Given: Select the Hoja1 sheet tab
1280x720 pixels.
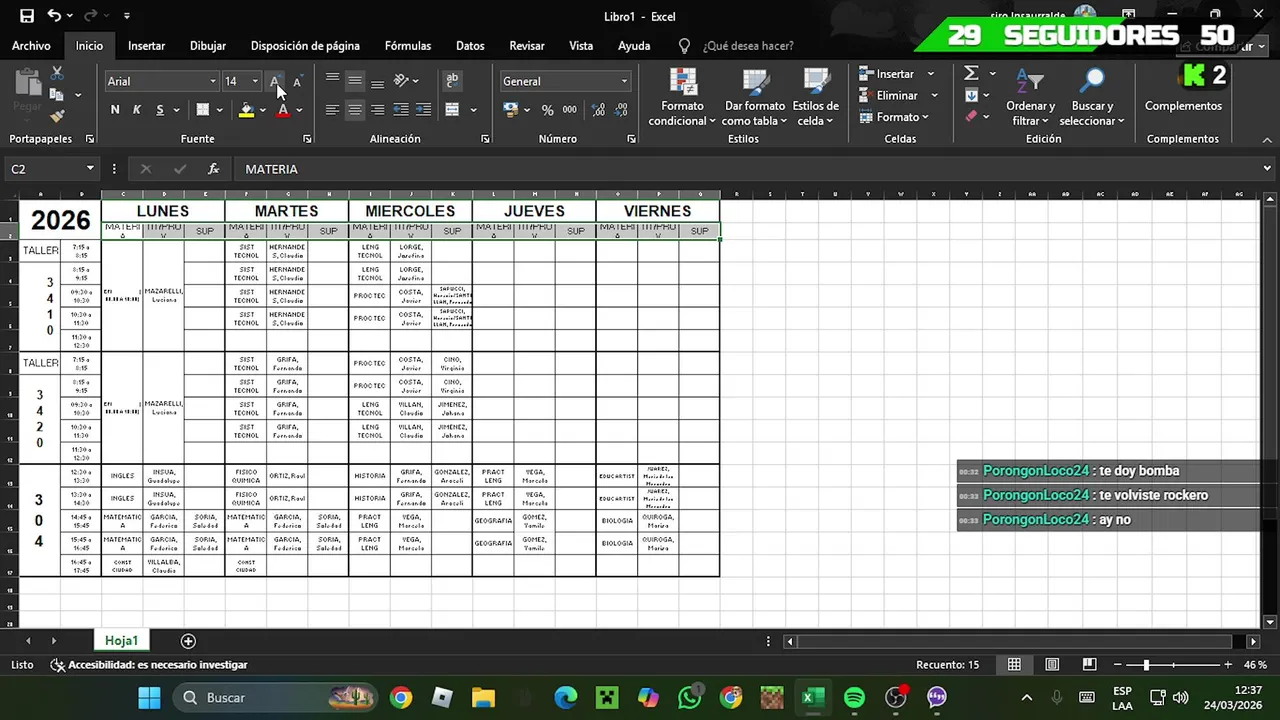Looking at the screenshot, I should [x=122, y=641].
